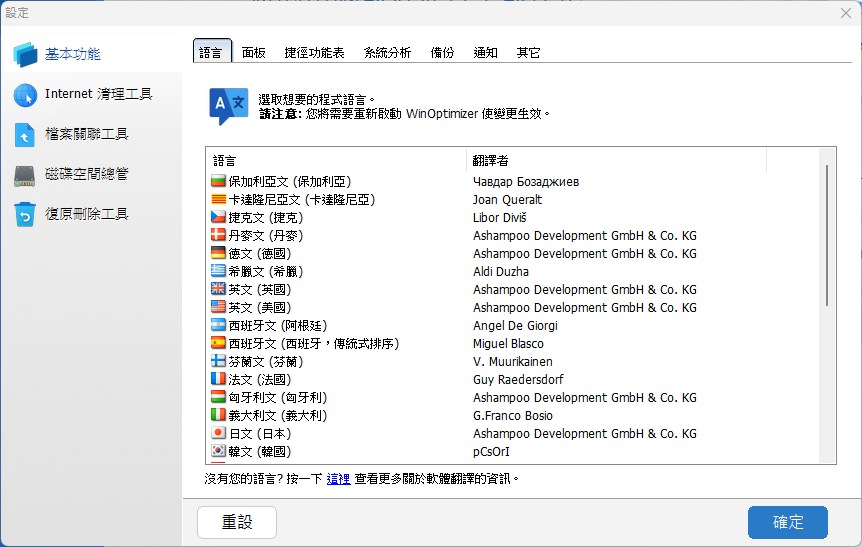Select the UK flag icon
The height and width of the screenshot is (547, 862).
click(218, 289)
